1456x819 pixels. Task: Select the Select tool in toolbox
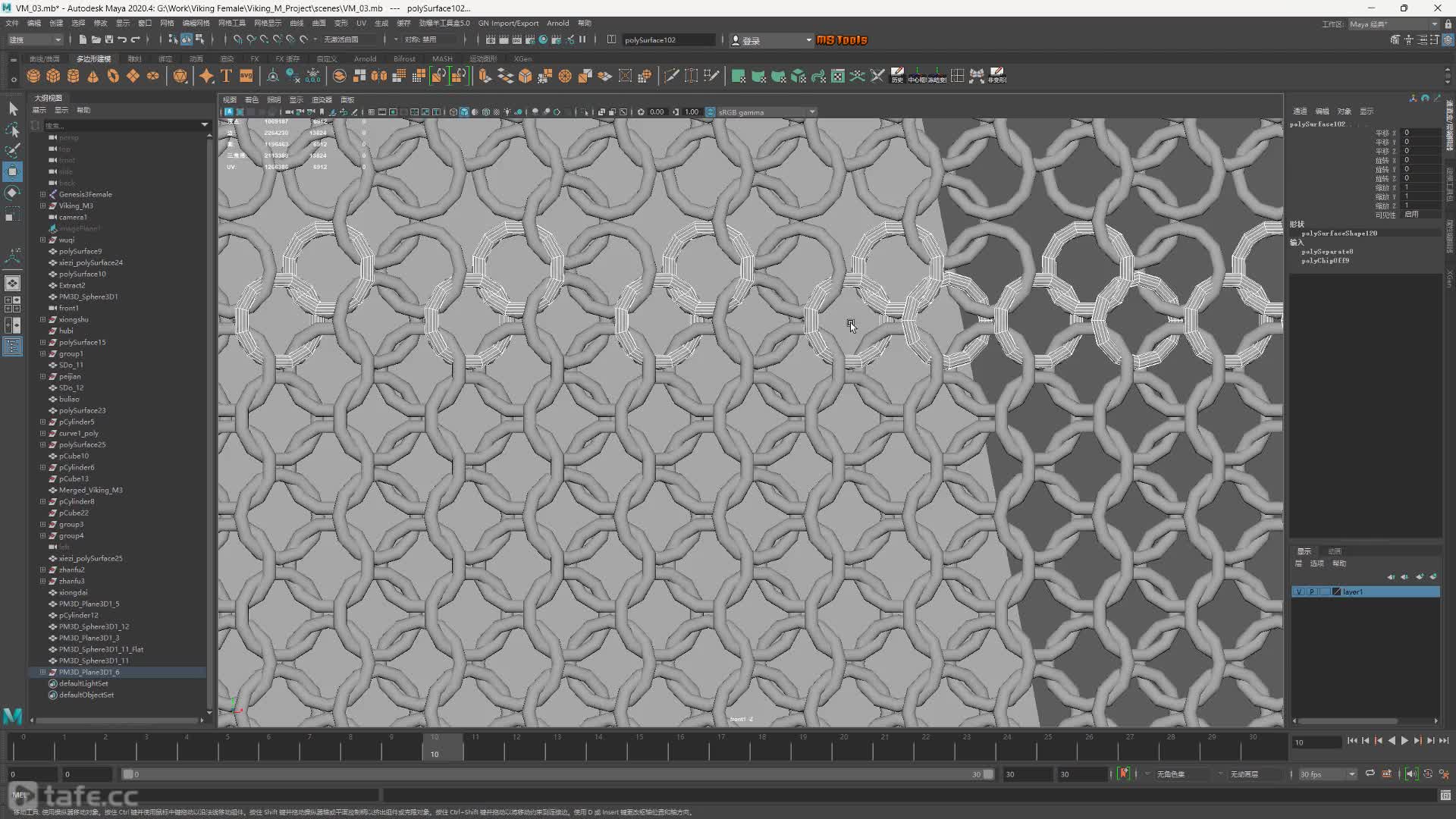point(13,109)
